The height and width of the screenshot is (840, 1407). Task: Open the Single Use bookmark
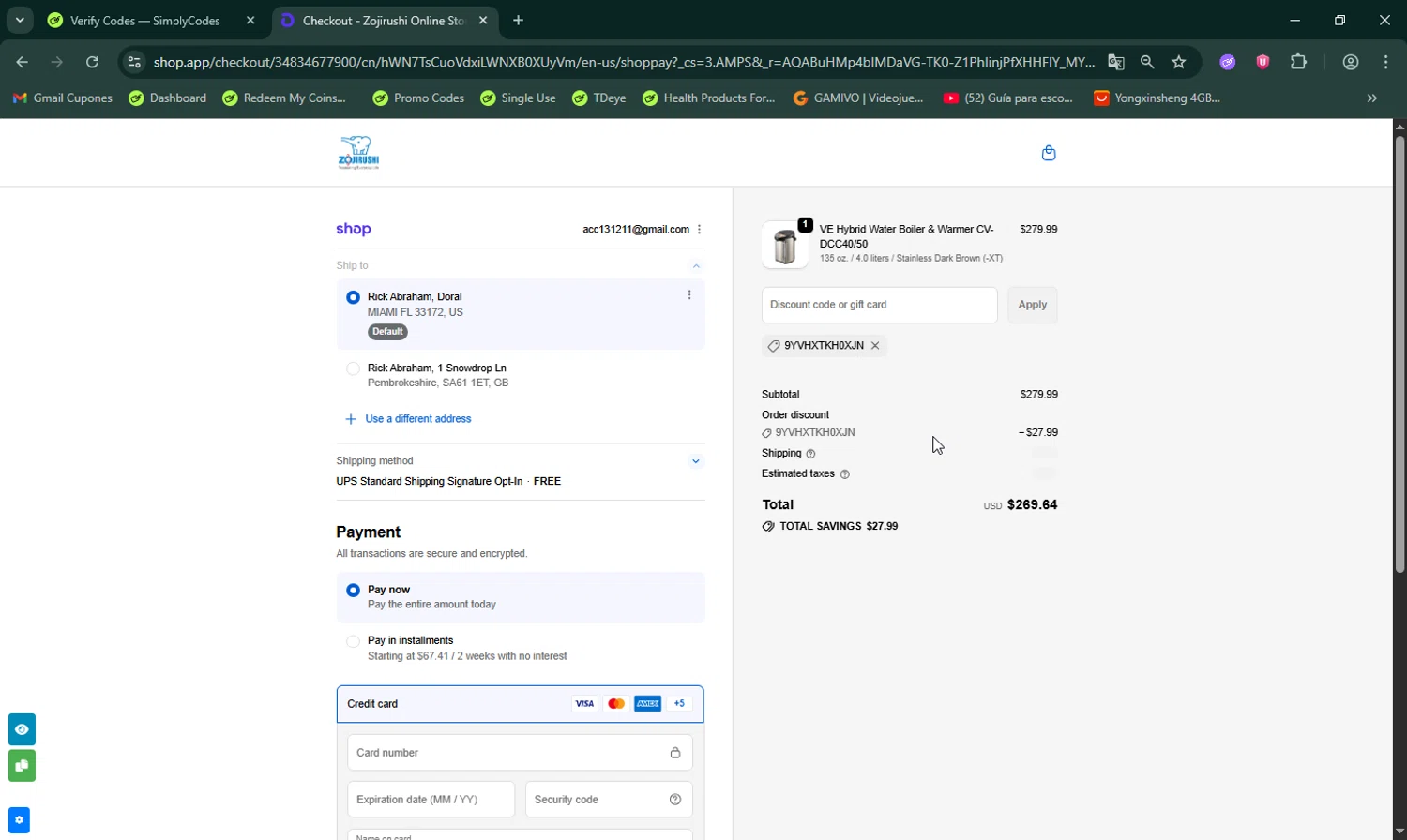(518, 97)
